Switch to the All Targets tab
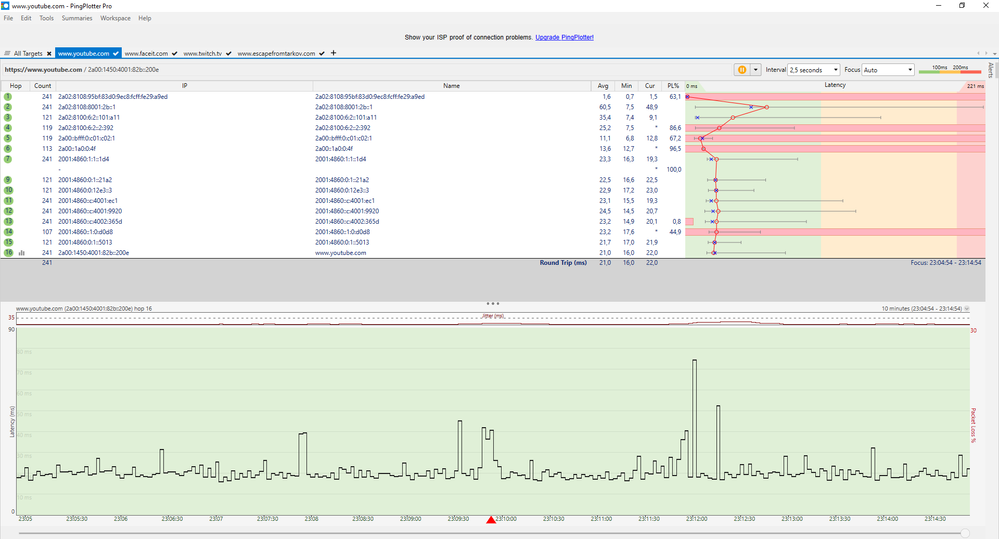Viewport: 999px width, 539px height. point(28,54)
